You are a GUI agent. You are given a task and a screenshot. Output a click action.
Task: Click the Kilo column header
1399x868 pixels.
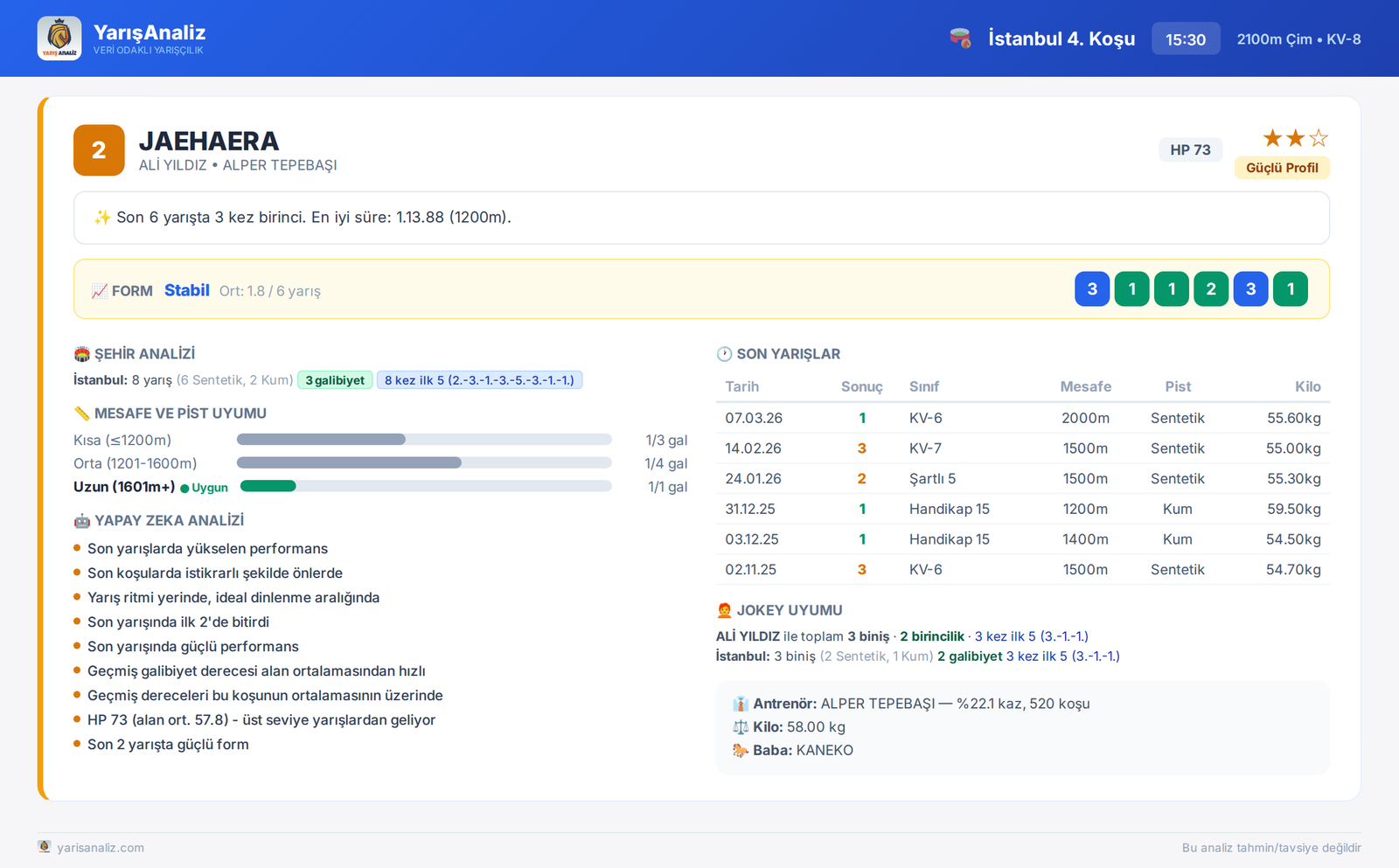tap(1308, 386)
